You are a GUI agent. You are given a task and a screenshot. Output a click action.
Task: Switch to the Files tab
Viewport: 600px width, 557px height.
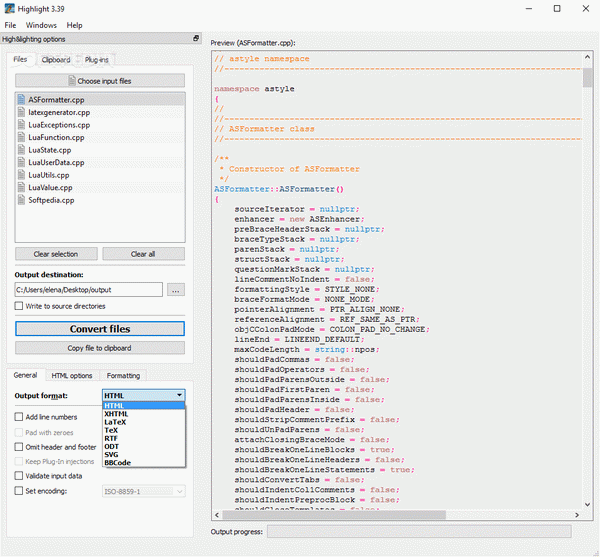tap(20, 59)
